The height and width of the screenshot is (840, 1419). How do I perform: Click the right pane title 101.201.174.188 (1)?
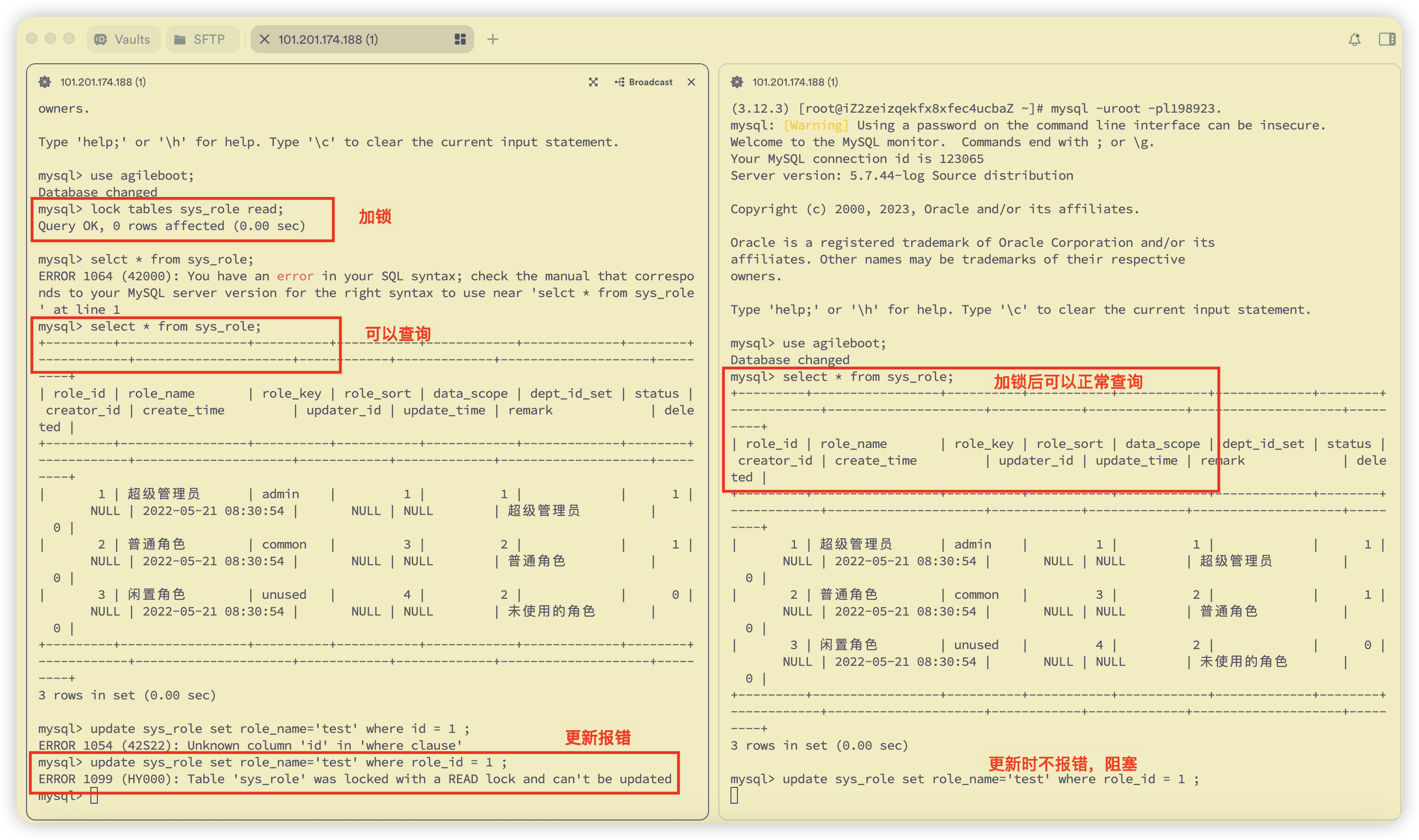tap(795, 82)
